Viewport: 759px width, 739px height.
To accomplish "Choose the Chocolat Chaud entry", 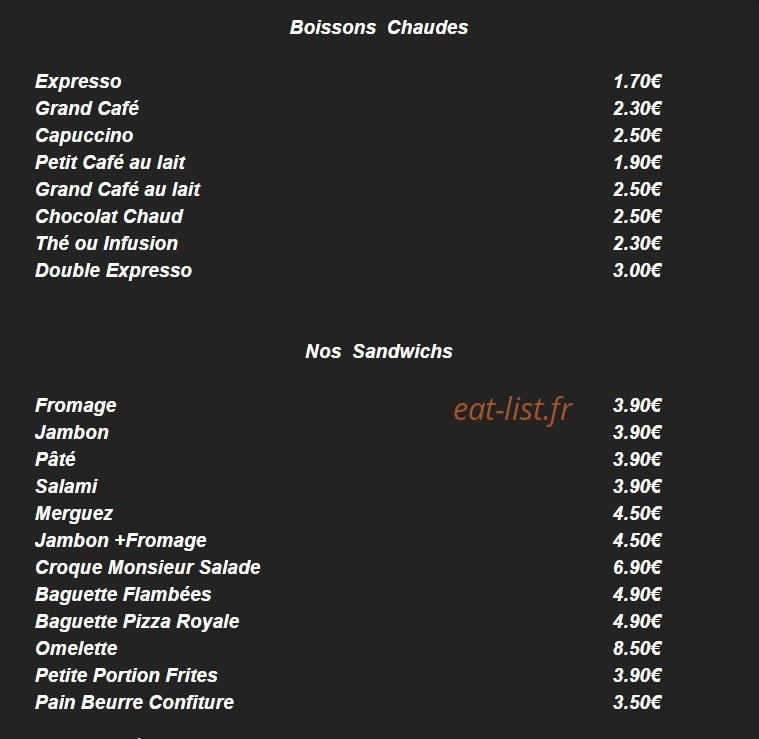I will pyautogui.click(x=109, y=216).
